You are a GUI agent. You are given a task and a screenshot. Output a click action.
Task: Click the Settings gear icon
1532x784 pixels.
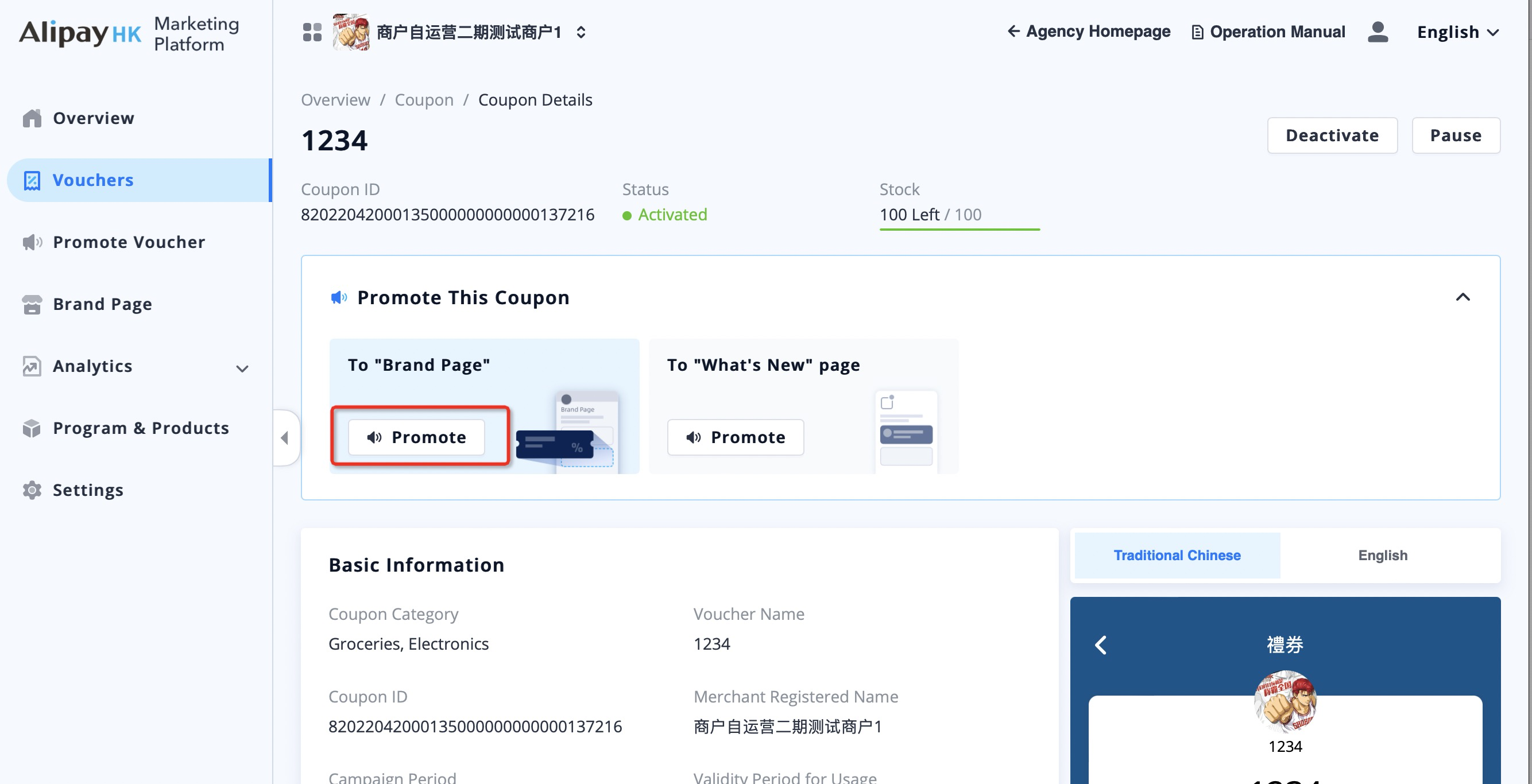[x=32, y=490]
